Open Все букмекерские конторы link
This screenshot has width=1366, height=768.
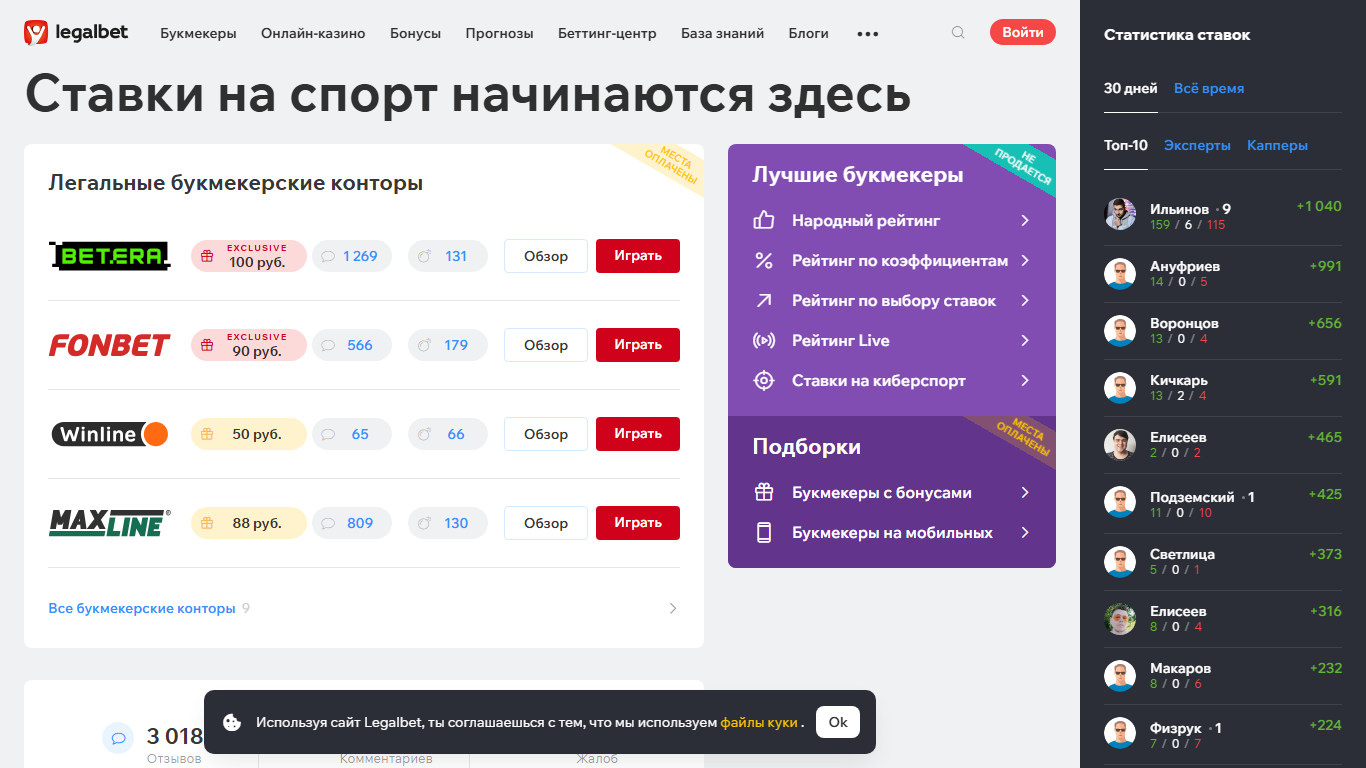click(142, 608)
